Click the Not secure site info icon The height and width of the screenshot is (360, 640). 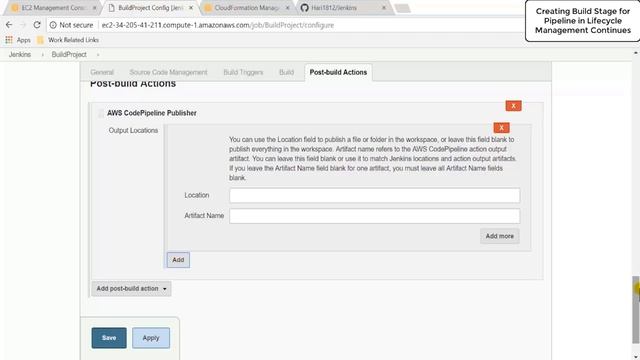coord(53,25)
